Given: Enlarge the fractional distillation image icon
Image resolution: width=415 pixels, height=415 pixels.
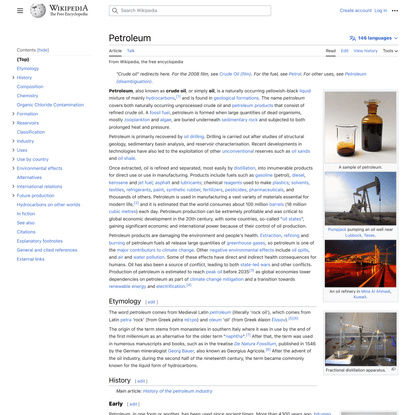Looking at the screenshot, I should pos(393,369).
